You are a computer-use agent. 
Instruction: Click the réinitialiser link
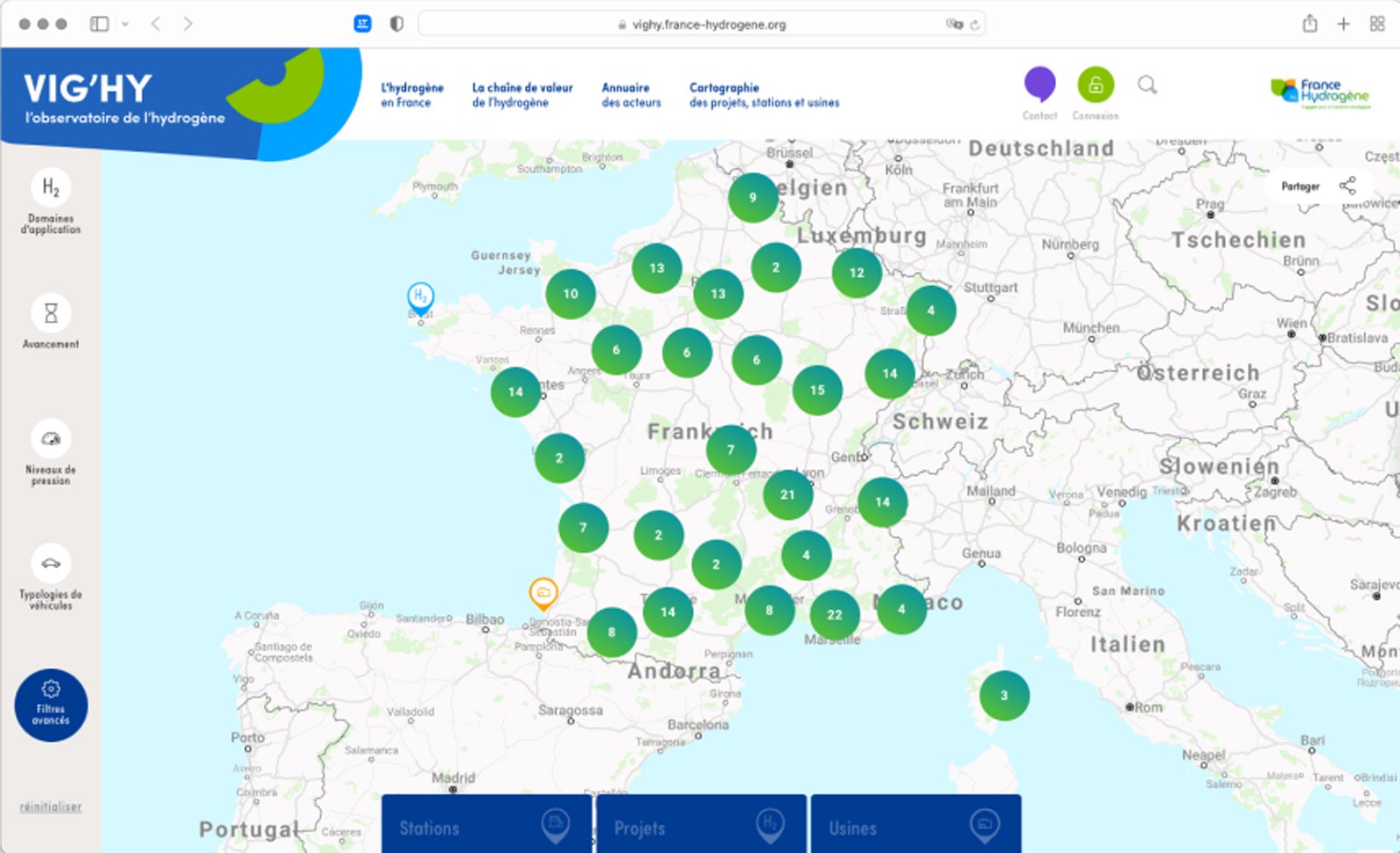click(x=51, y=807)
